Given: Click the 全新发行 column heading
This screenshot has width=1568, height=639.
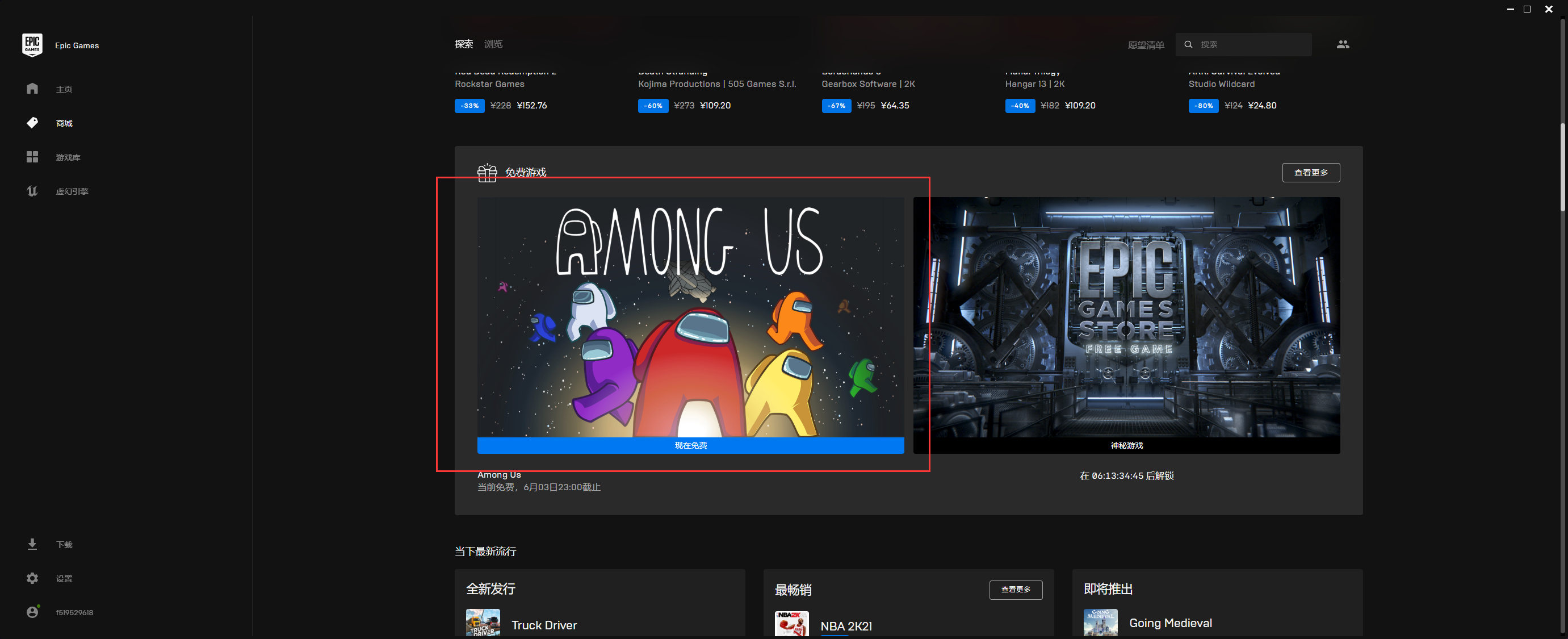Looking at the screenshot, I should [x=490, y=589].
